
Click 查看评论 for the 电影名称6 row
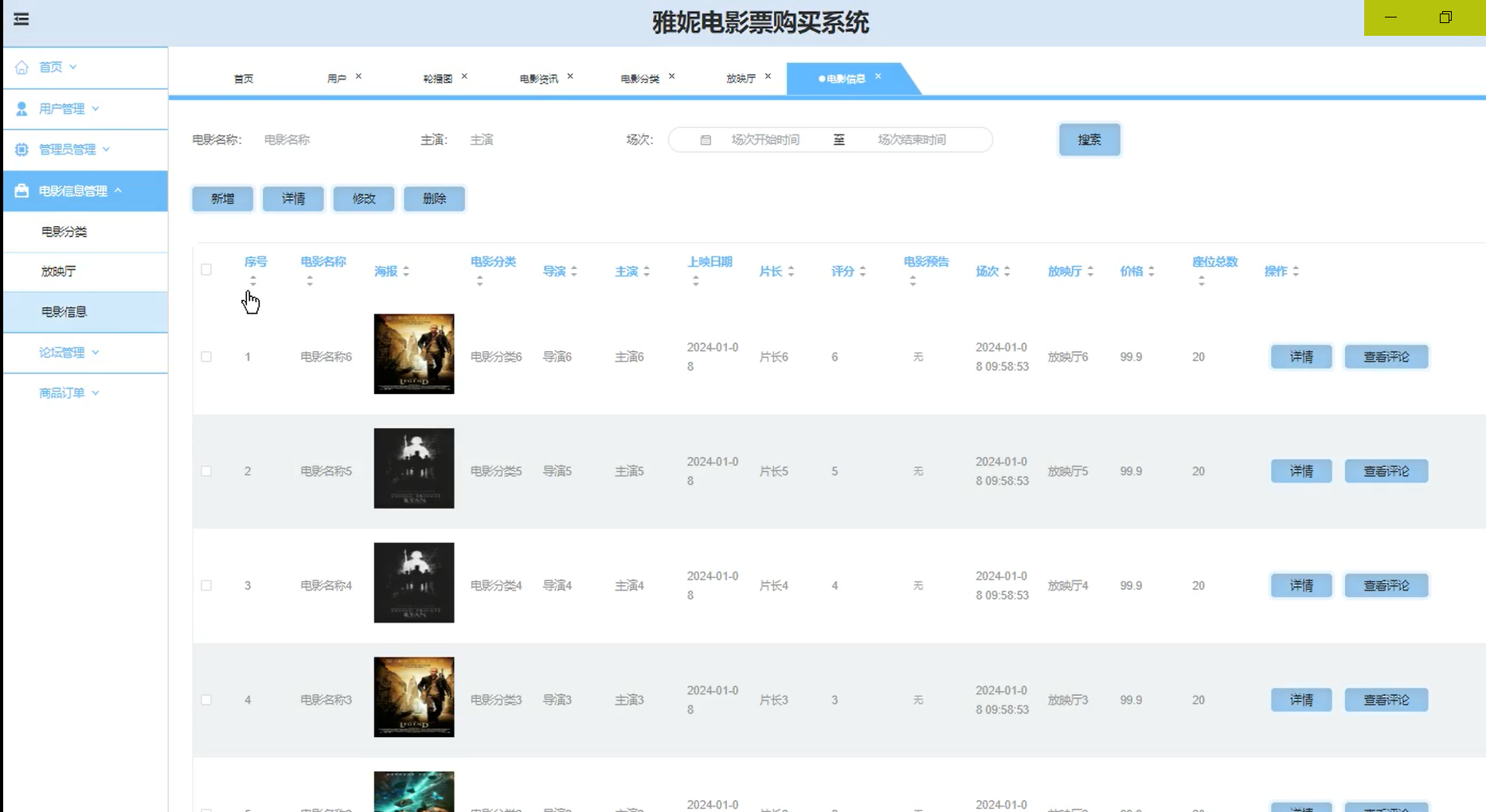click(x=1386, y=357)
